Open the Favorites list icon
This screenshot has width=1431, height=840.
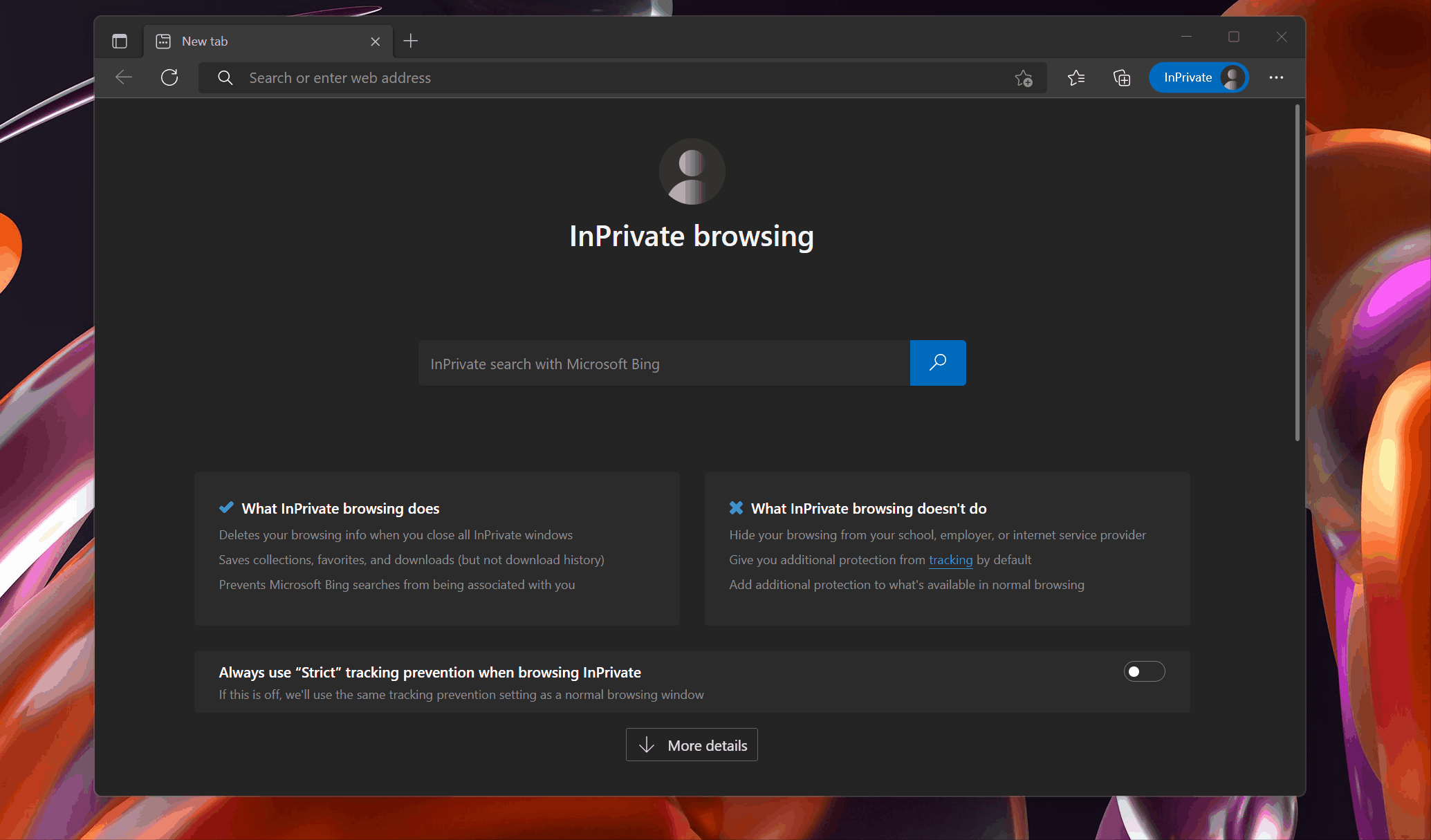pyautogui.click(x=1076, y=78)
